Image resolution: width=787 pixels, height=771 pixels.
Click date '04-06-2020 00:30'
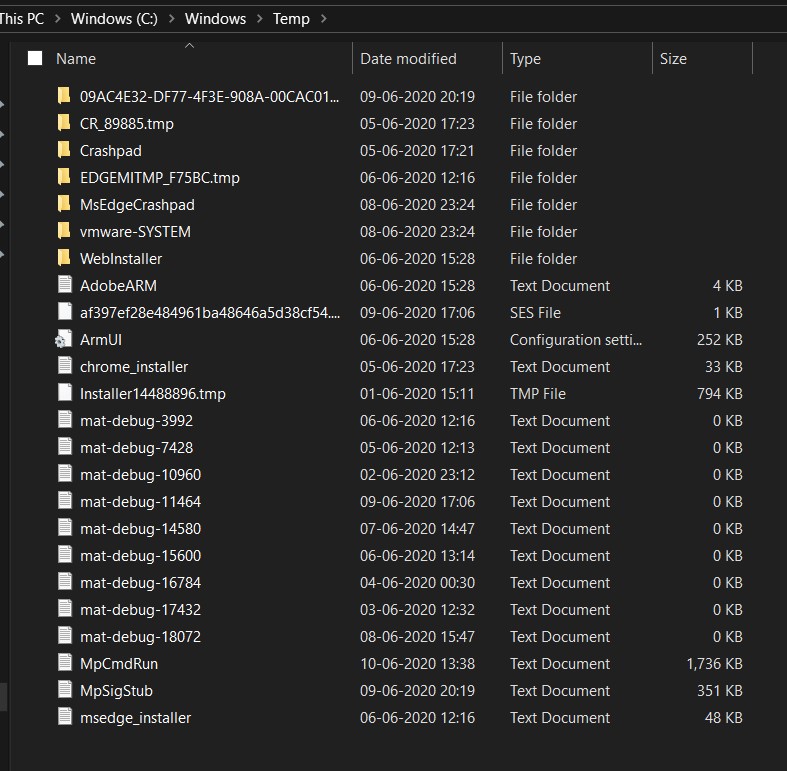pyautogui.click(x=417, y=583)
